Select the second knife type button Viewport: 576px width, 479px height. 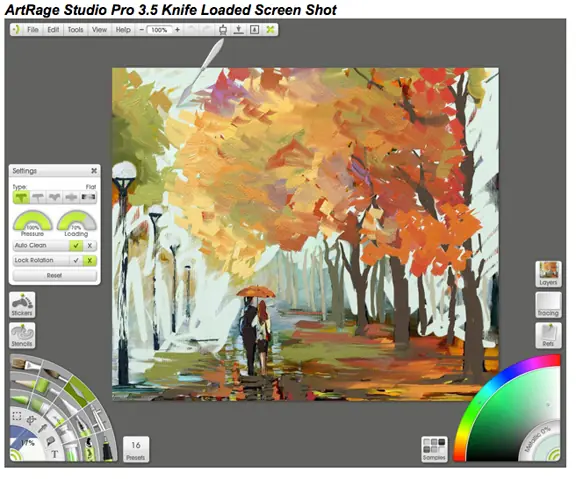tap(38, 197)
